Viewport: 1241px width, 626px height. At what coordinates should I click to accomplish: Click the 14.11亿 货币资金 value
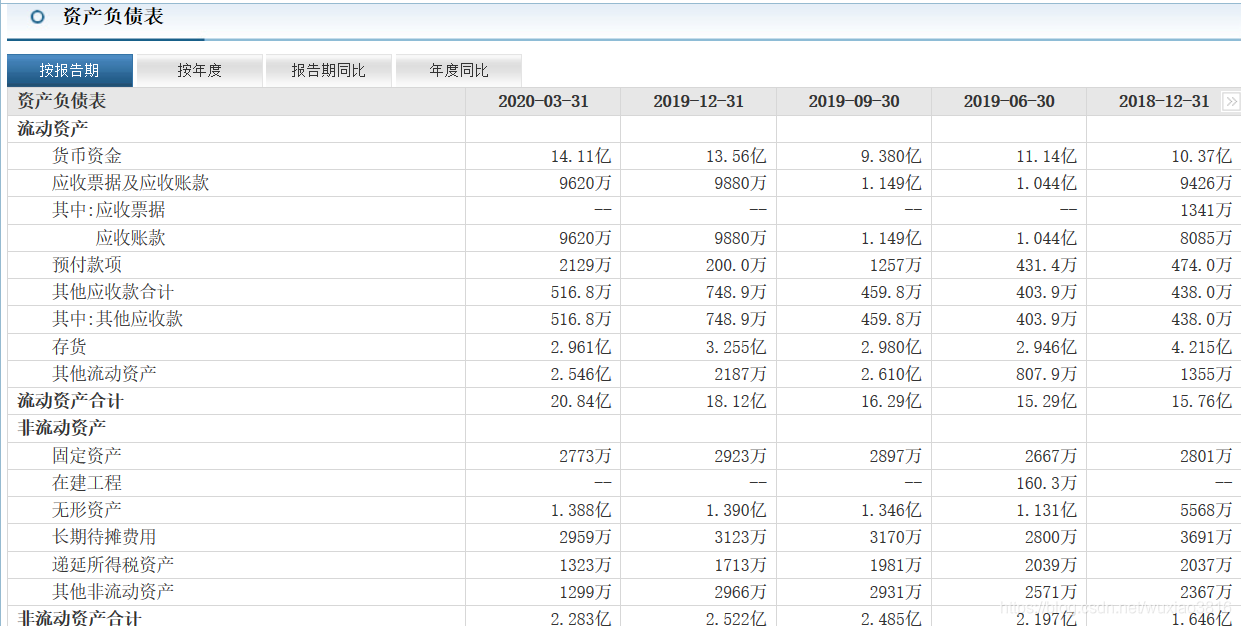click(x=581, y=157)
